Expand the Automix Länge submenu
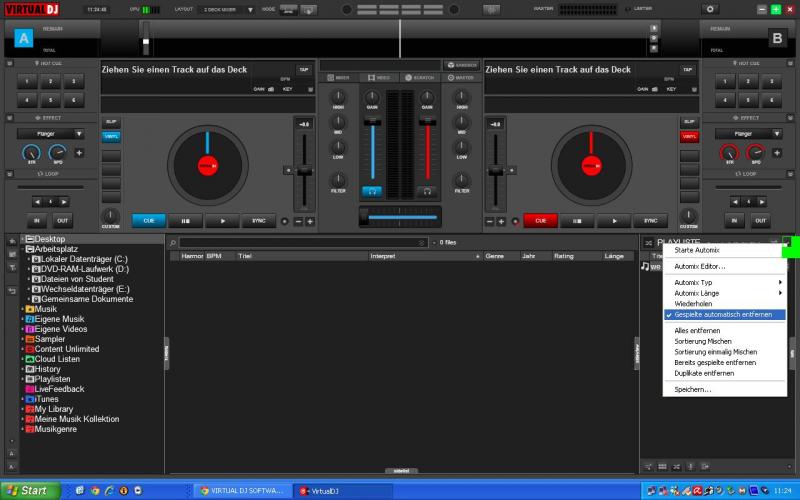The image size is (800, 500). [724, 293]
